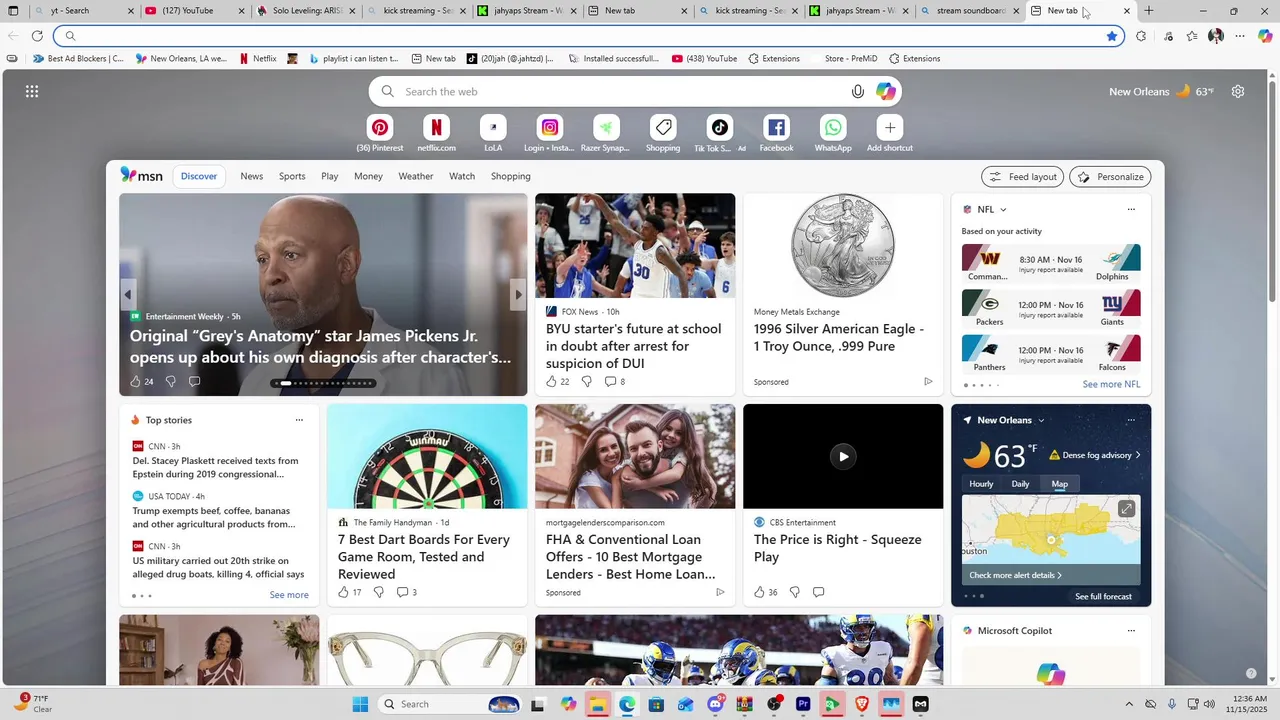Screen dimensions: 1280x720
Task: Open the Windows Start menu
Action: click(360, 704)
